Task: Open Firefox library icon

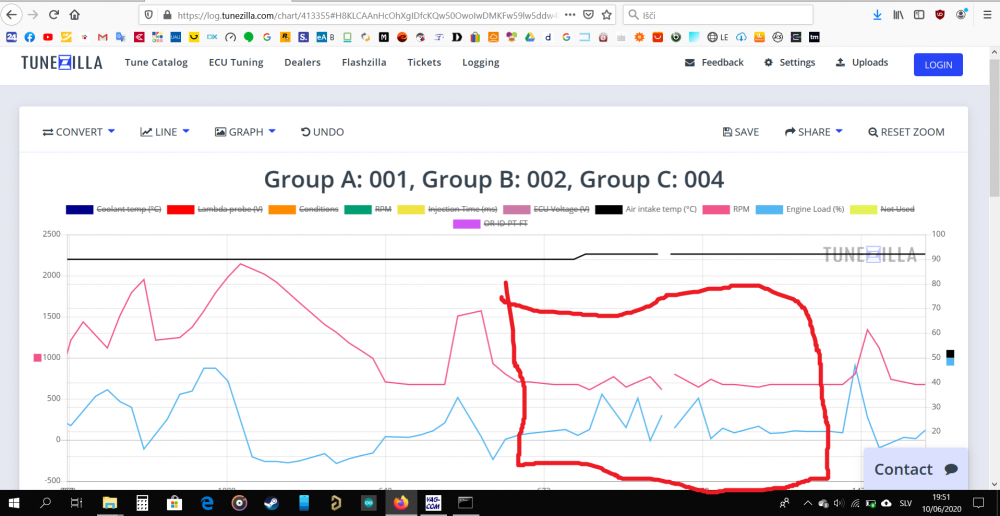Action: pos(898,14)
